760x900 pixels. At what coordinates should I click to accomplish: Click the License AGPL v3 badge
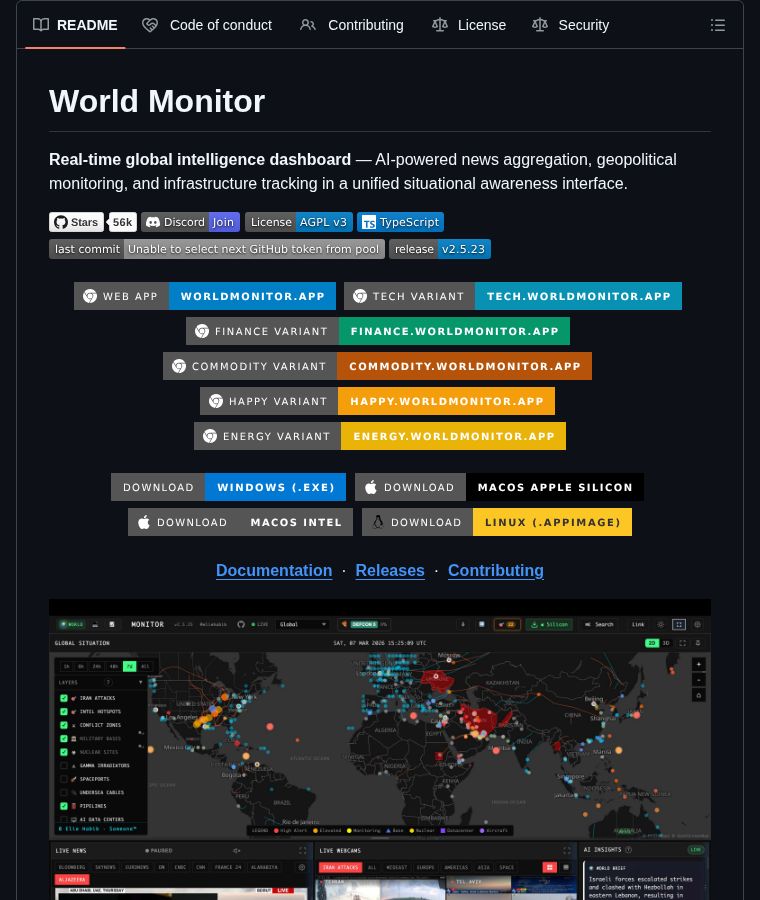click(299, 222)
